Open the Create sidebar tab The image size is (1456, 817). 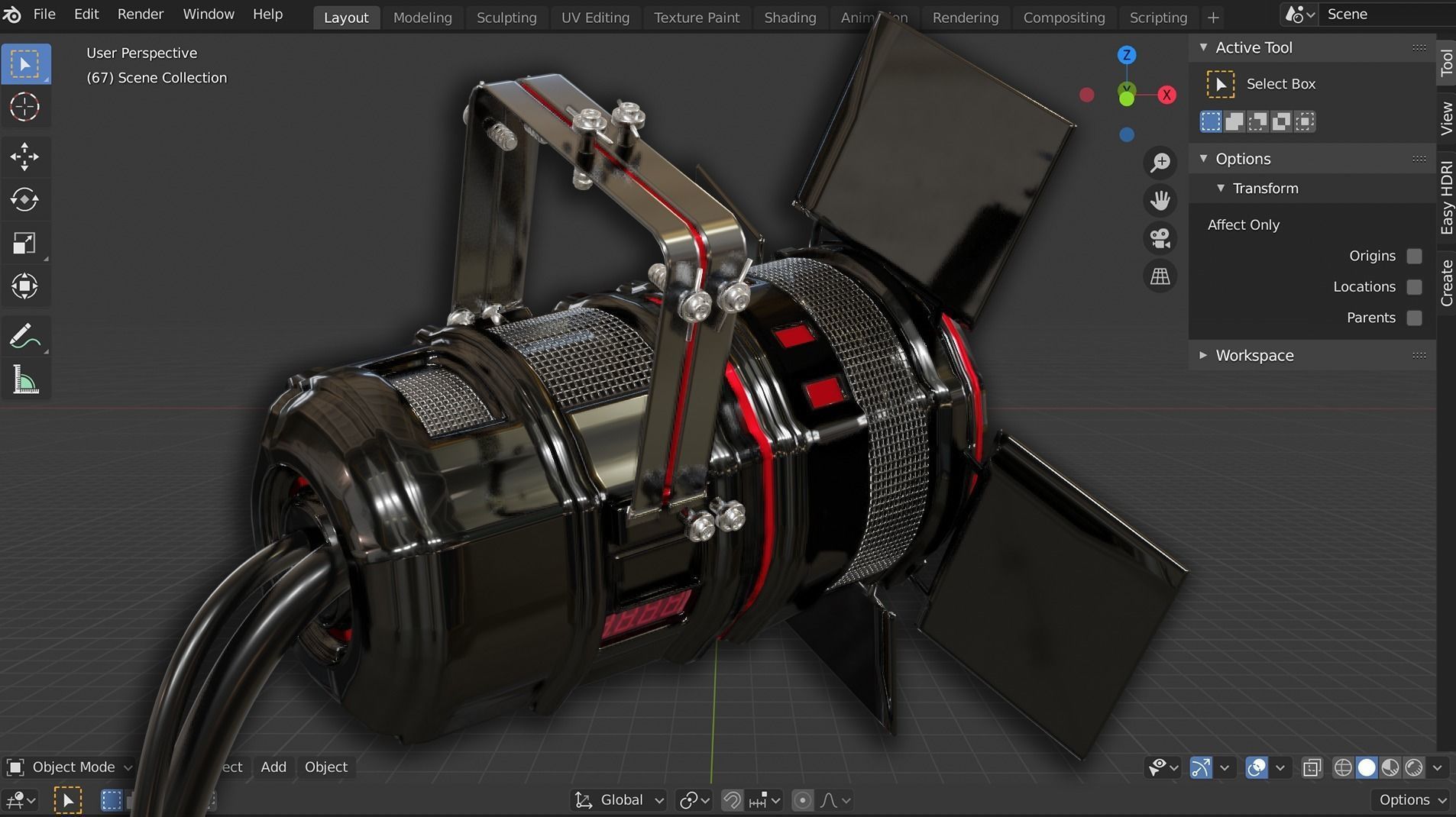click(1446, 283)
